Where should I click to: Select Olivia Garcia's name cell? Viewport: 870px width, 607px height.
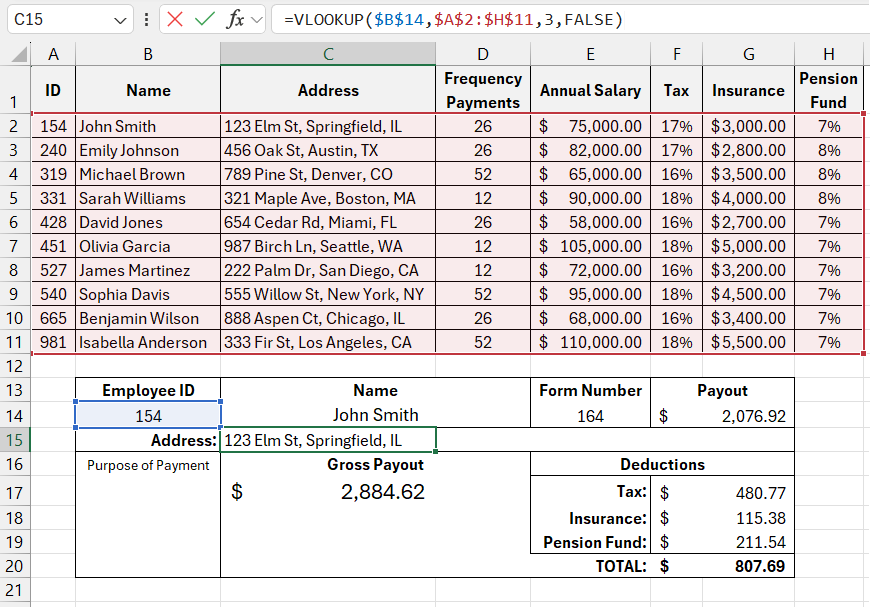coord(148,246)
